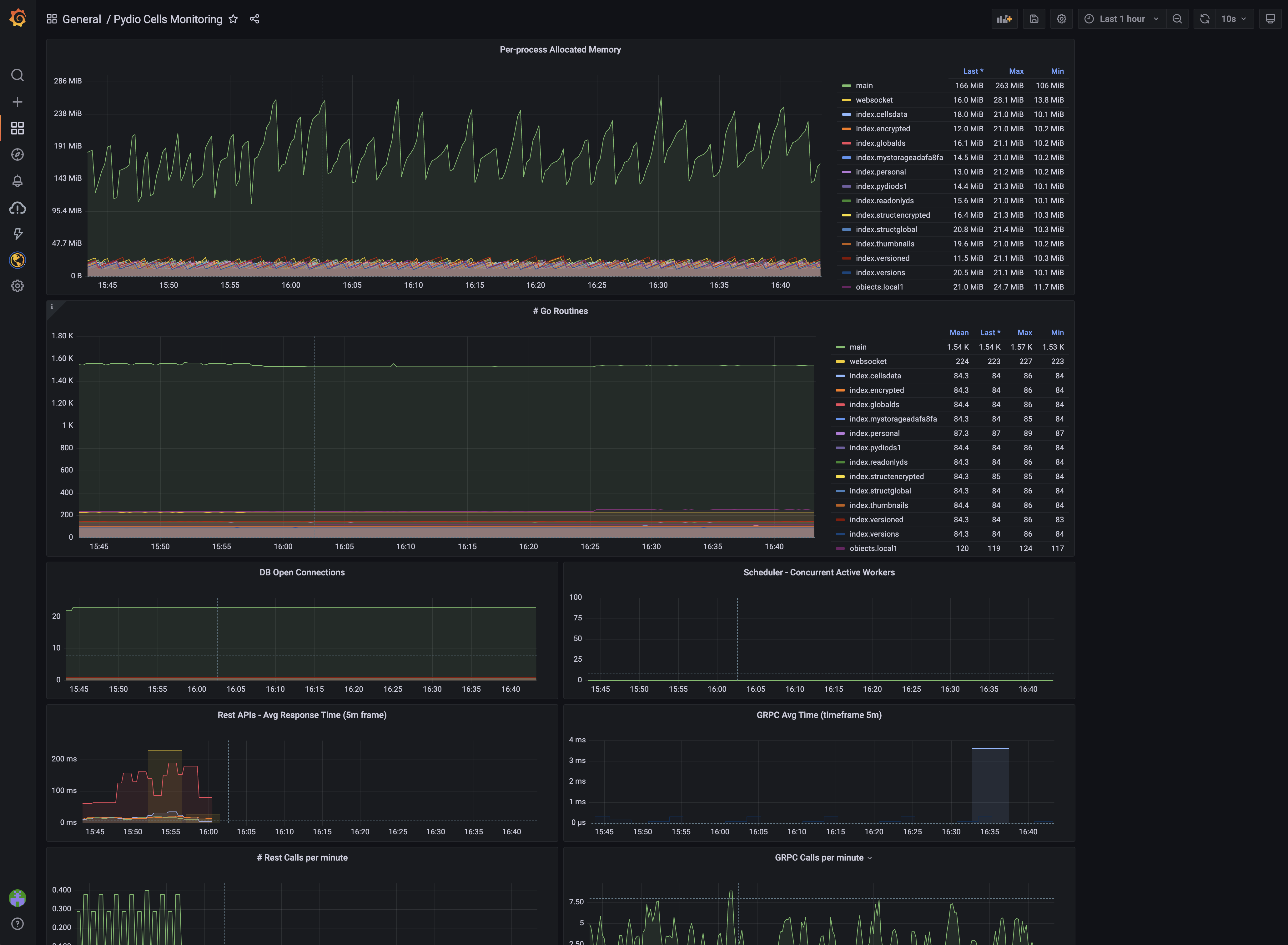This screenshot has height=945, width=1288.
Task: Sort Go Routines legend by Last column
Action: tap(990, 333)
